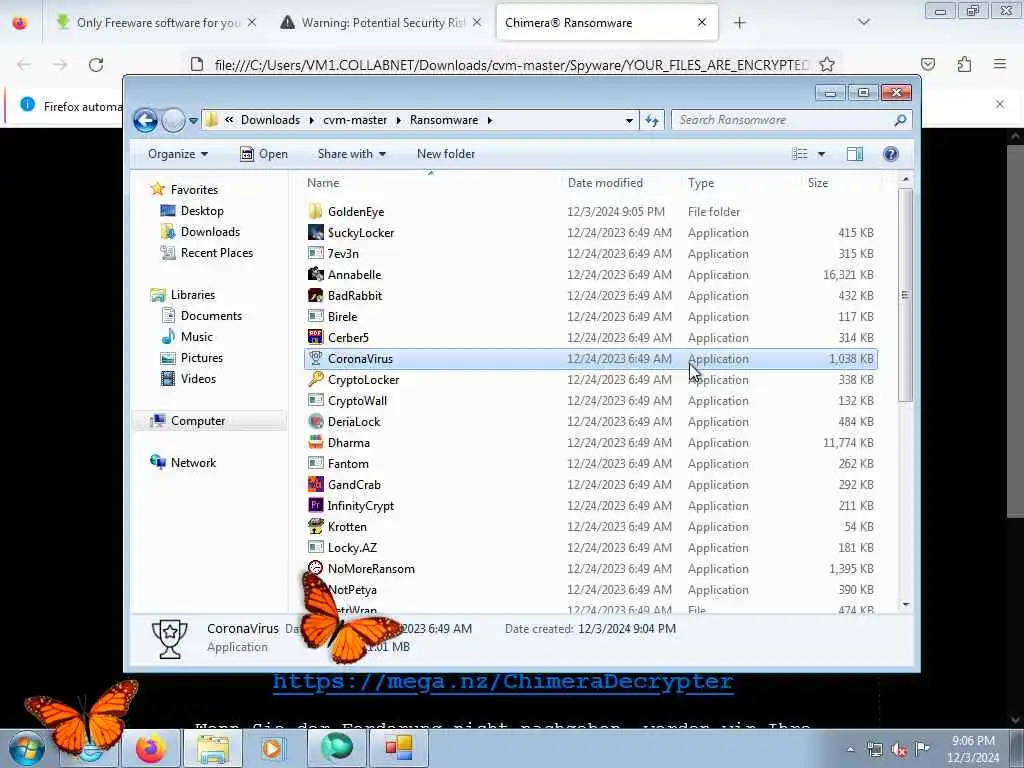Select the NoMoreRansom clock icon
Screen dimensions: 1024x768
315,568
